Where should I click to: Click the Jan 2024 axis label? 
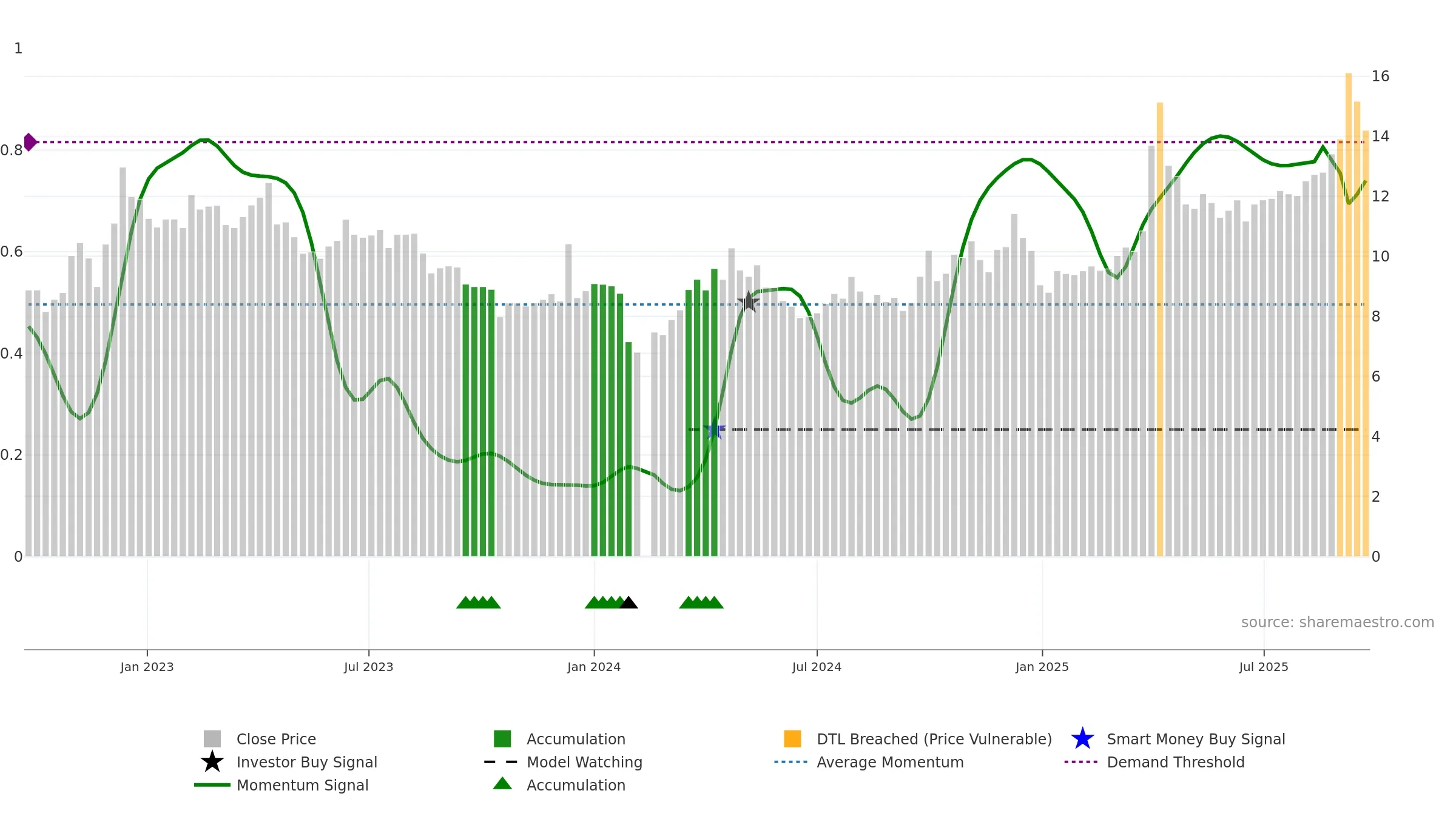(x=594, y=667)
